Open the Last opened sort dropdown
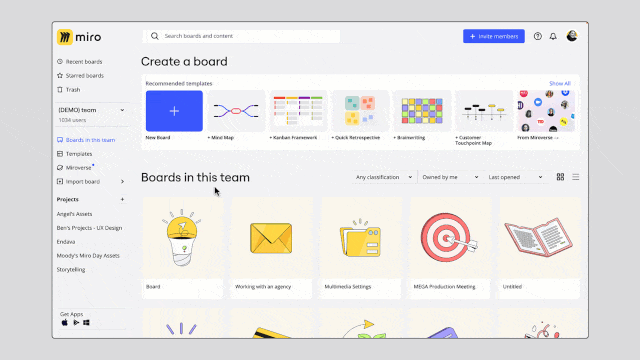This screenshot has height=360, width=640. click(x=516, y=177)
